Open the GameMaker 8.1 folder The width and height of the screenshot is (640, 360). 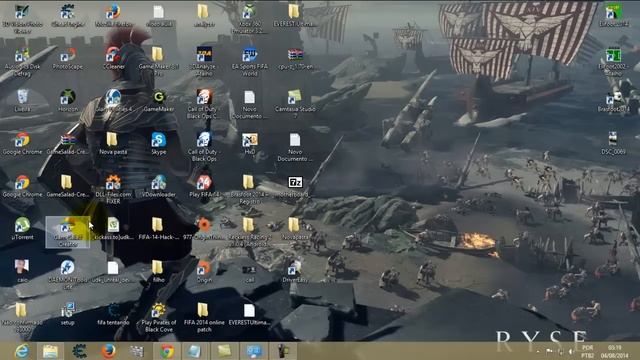159,61
